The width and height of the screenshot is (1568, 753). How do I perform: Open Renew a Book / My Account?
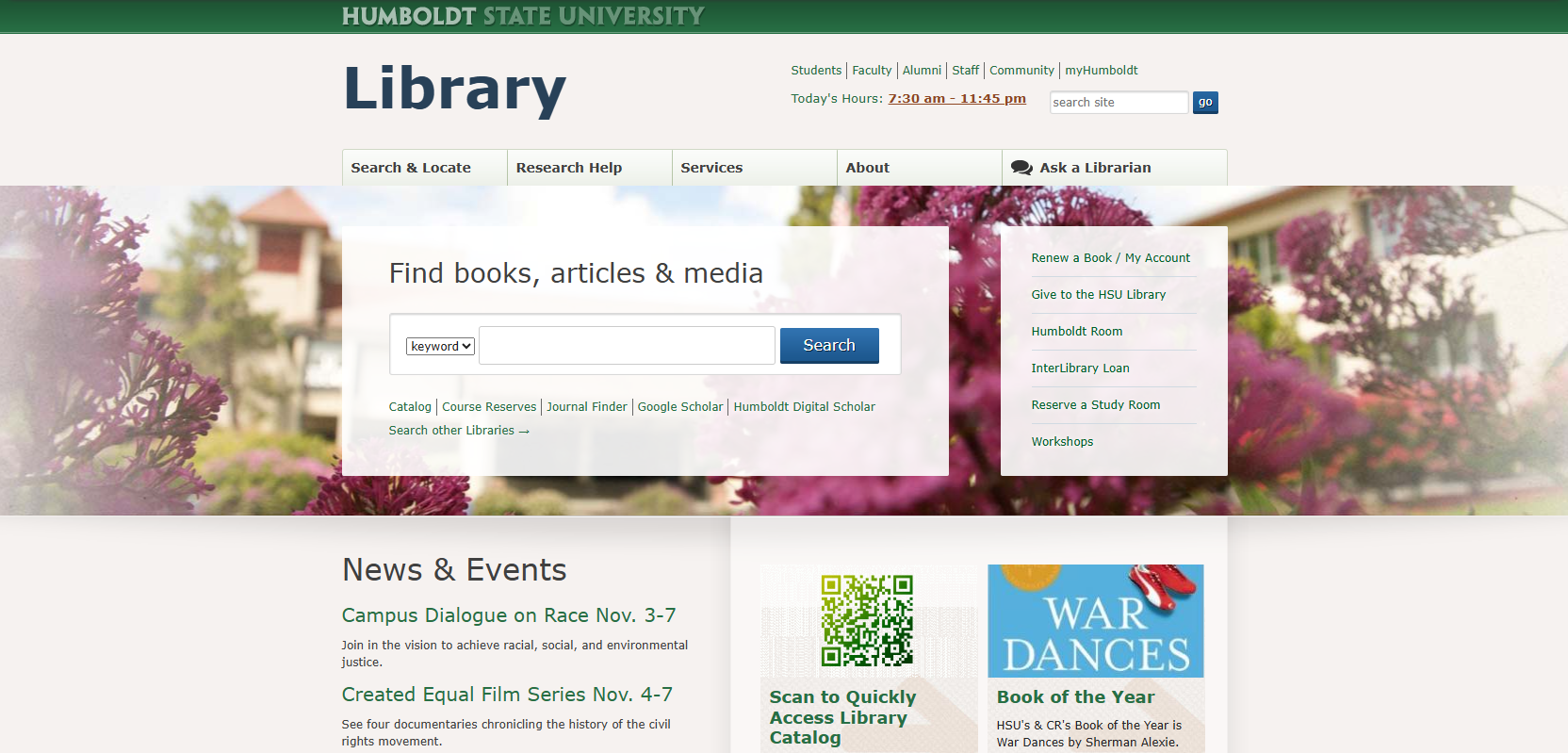[1110, 257]
